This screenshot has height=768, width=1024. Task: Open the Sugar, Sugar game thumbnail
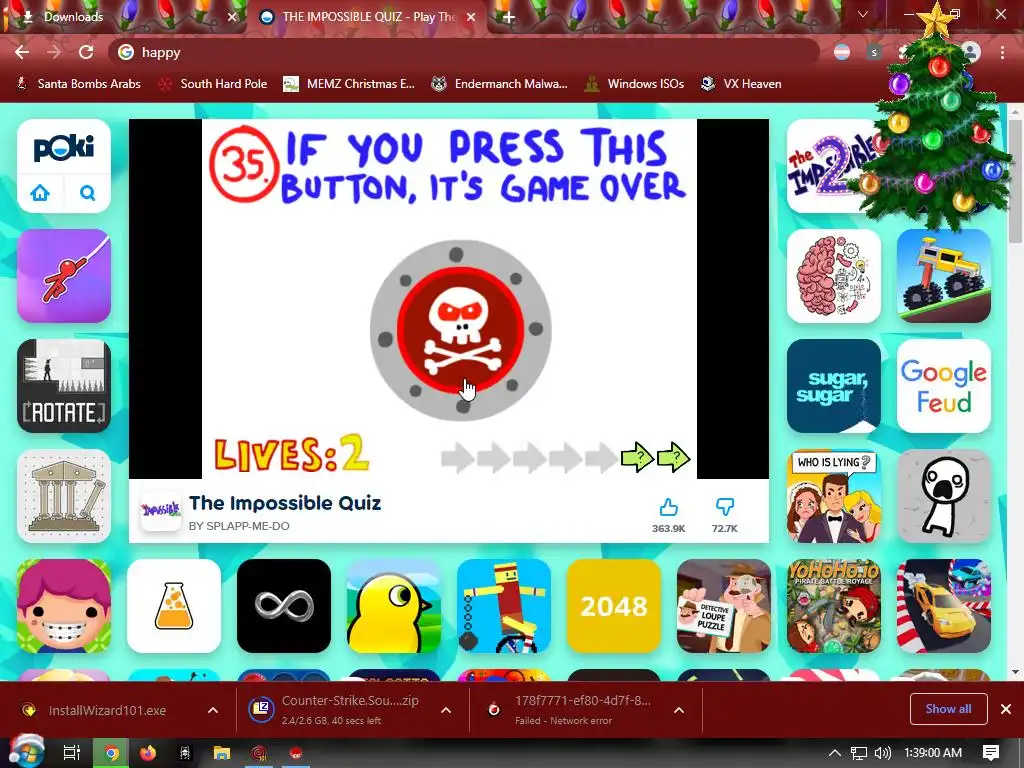[834, 386]
